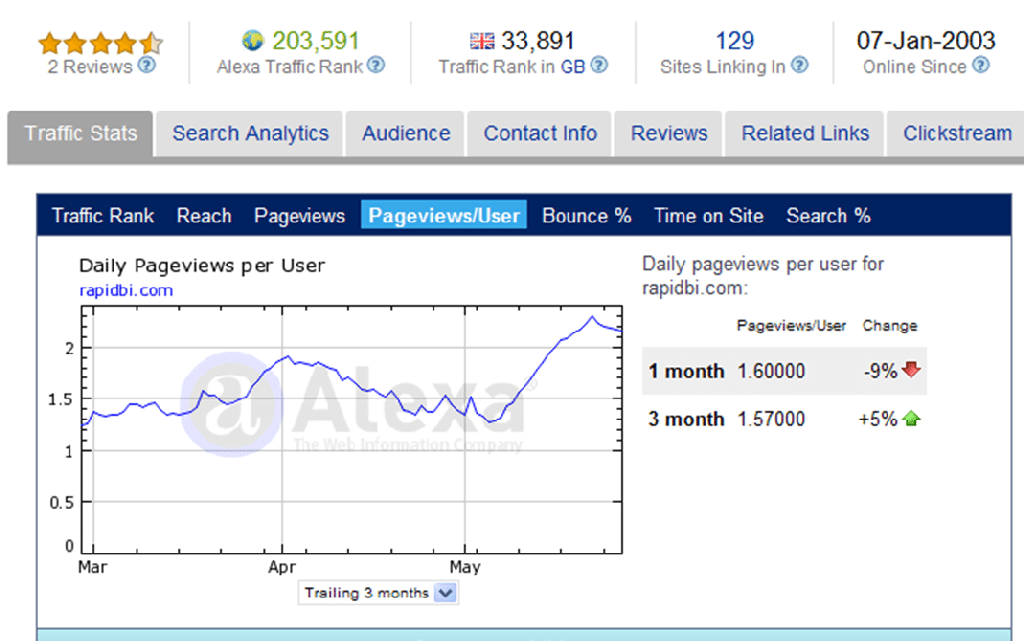
Task: Click the star rating icons
Action: click(x=101, y=43)
